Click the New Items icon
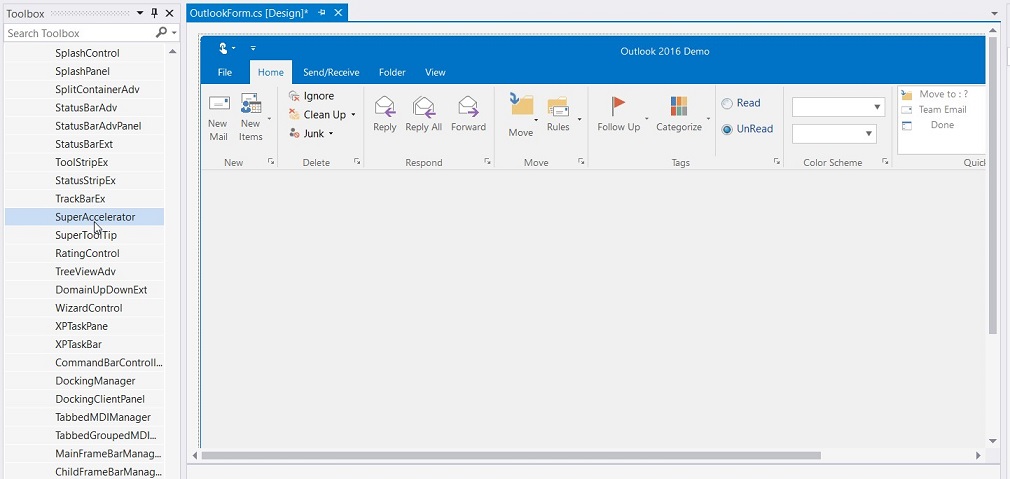Viewport: 1010px width, 479px height. coord(251,103)
